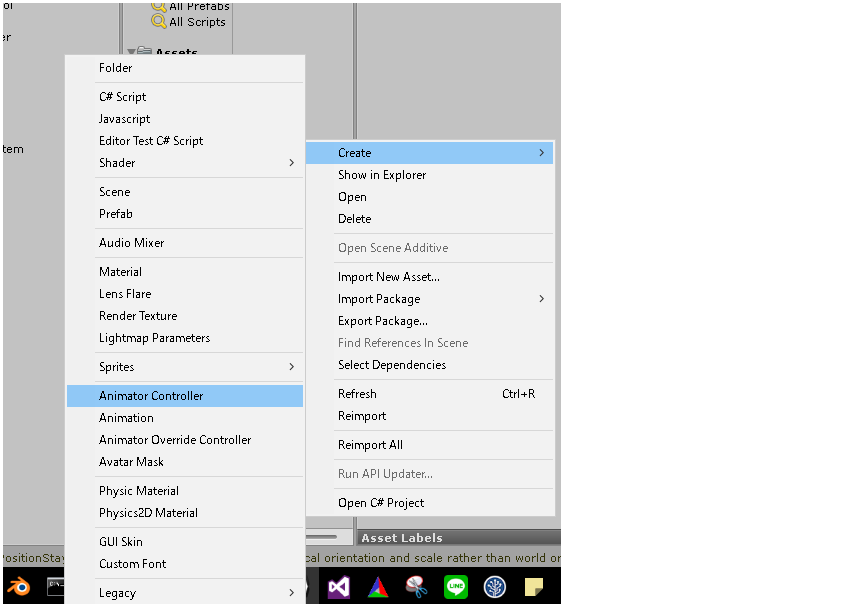Create a GUI Skin asset

click(x=185, y=542)
